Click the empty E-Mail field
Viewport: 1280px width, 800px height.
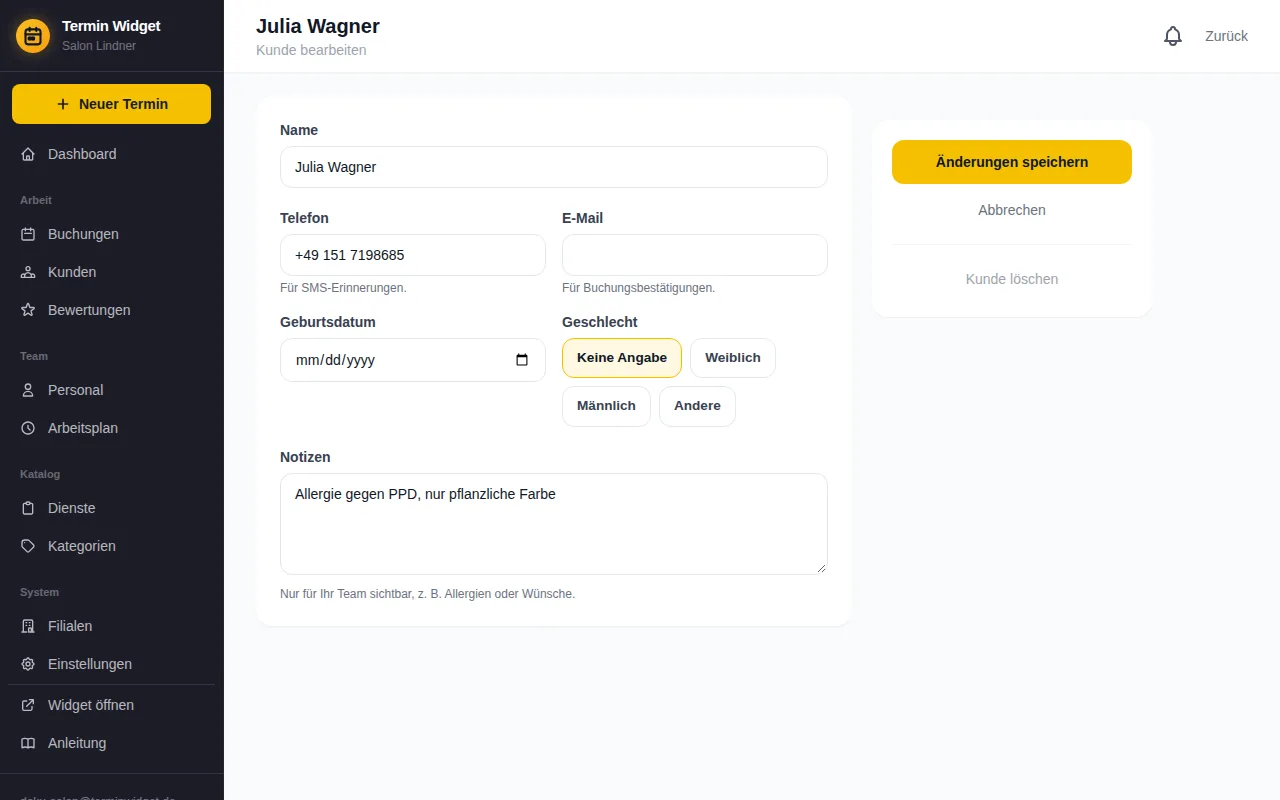point(695,255)
